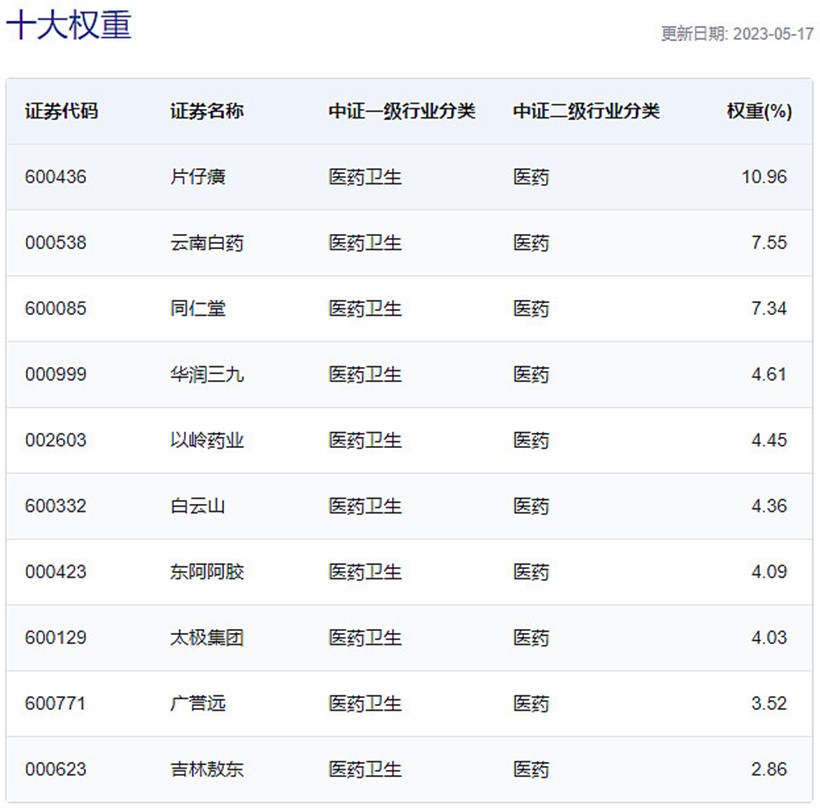Click 医药卫生 in the 同仁堂 row
The height and width of the screenshot is (811, 820).
tap(365, 309)
